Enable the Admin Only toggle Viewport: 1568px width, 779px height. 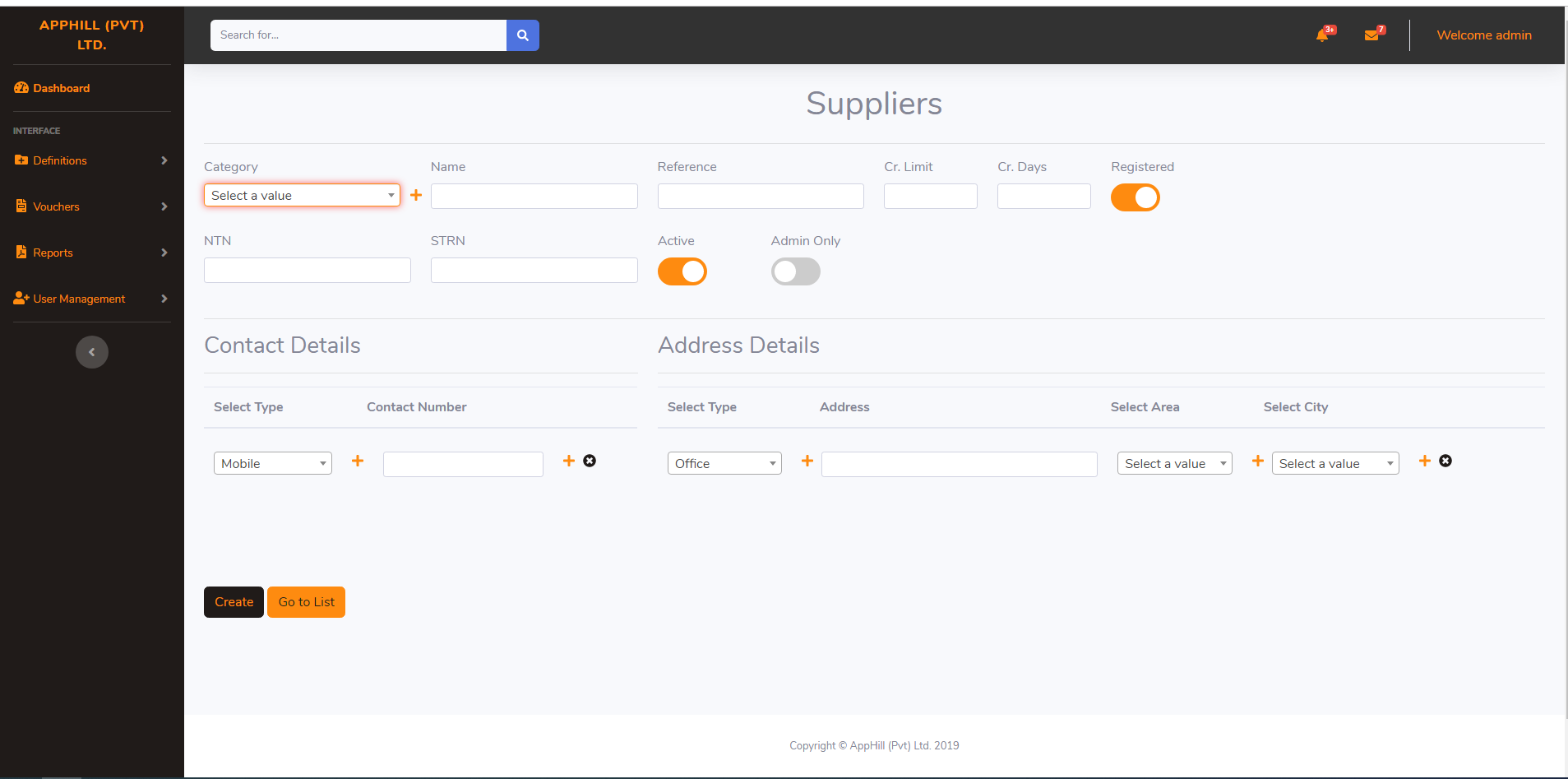(x=795, y=271)
